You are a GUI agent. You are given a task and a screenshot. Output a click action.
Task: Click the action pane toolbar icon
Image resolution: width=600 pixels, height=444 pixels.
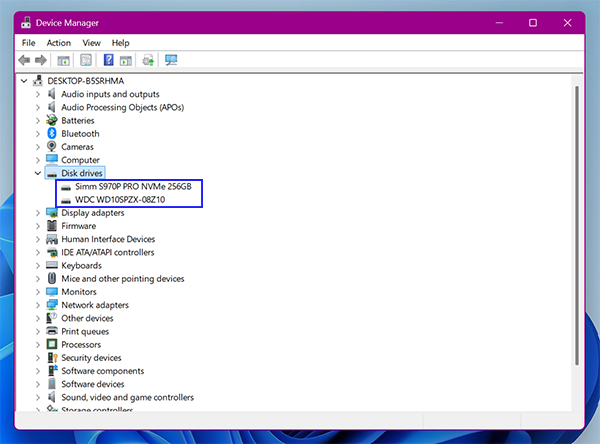[x=126, y=60]
